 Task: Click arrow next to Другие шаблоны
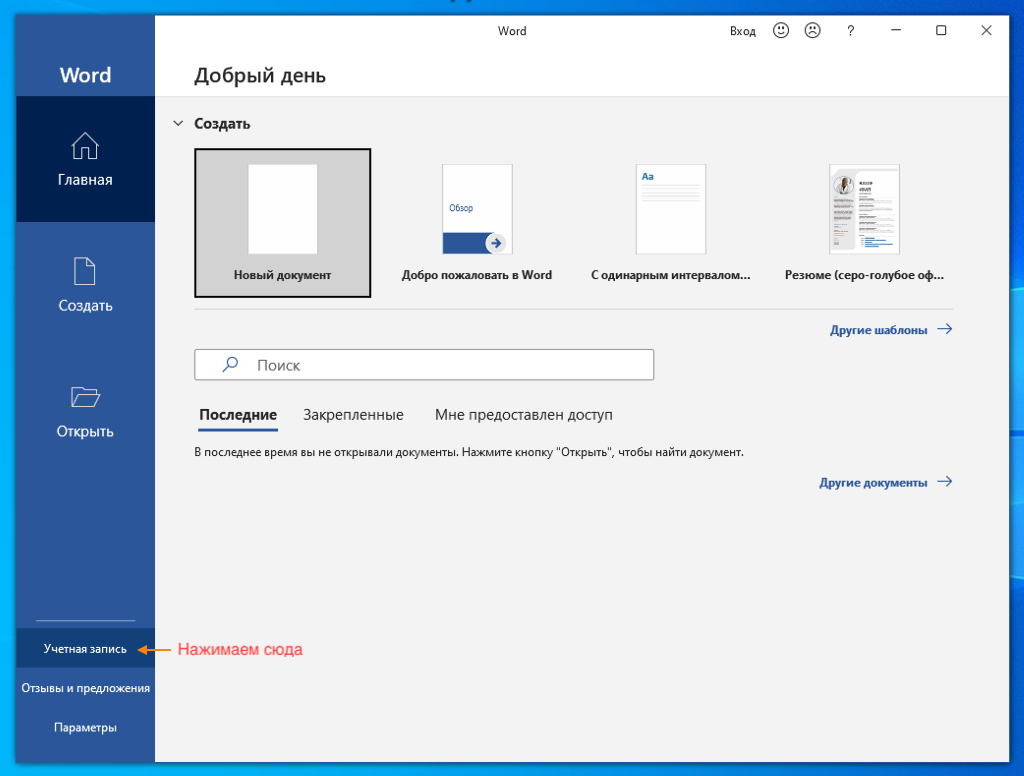click(x=944, y=329)
